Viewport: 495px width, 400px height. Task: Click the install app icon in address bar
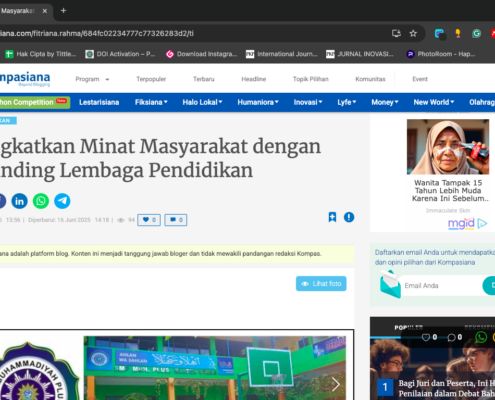[396, 33]
